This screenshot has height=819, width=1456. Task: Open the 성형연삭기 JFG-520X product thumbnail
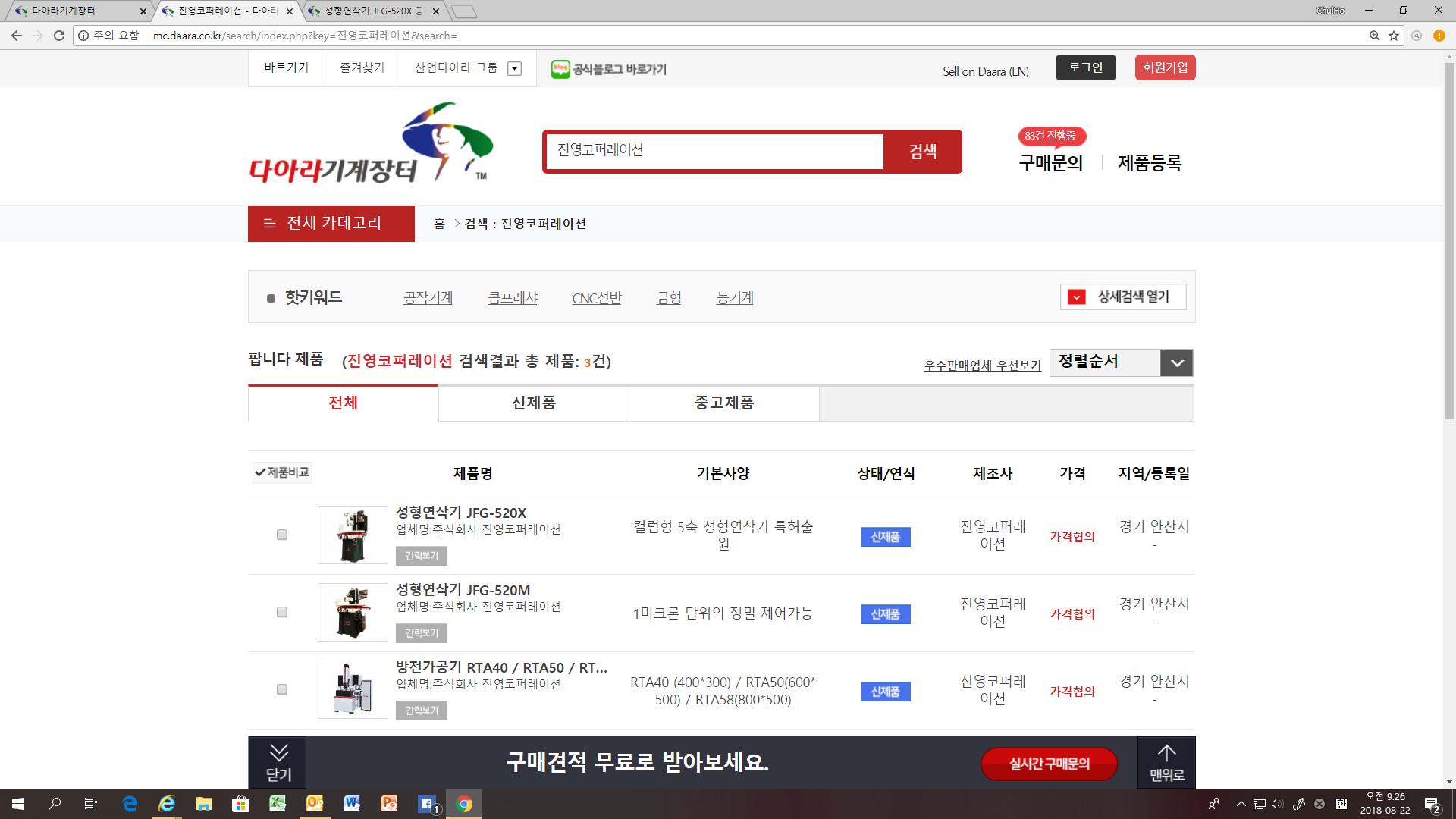(353, 535)
